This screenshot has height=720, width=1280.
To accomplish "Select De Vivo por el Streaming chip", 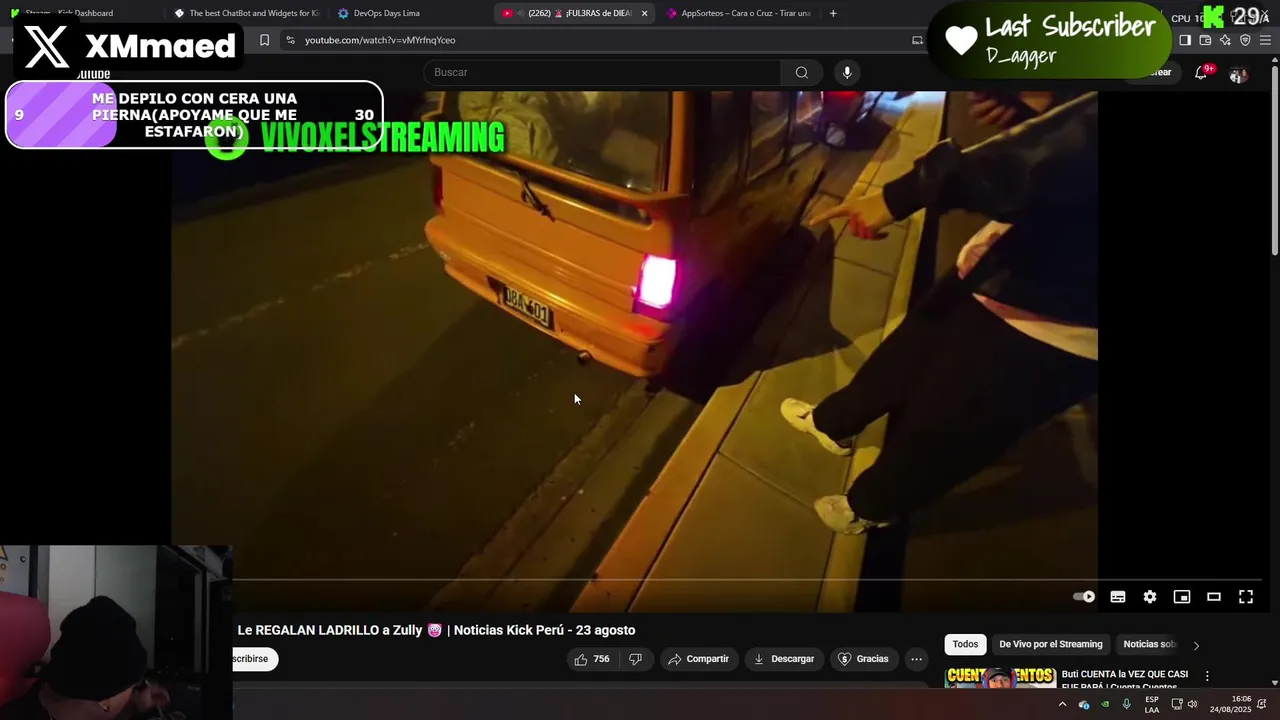I will [x=1050, y=645].
